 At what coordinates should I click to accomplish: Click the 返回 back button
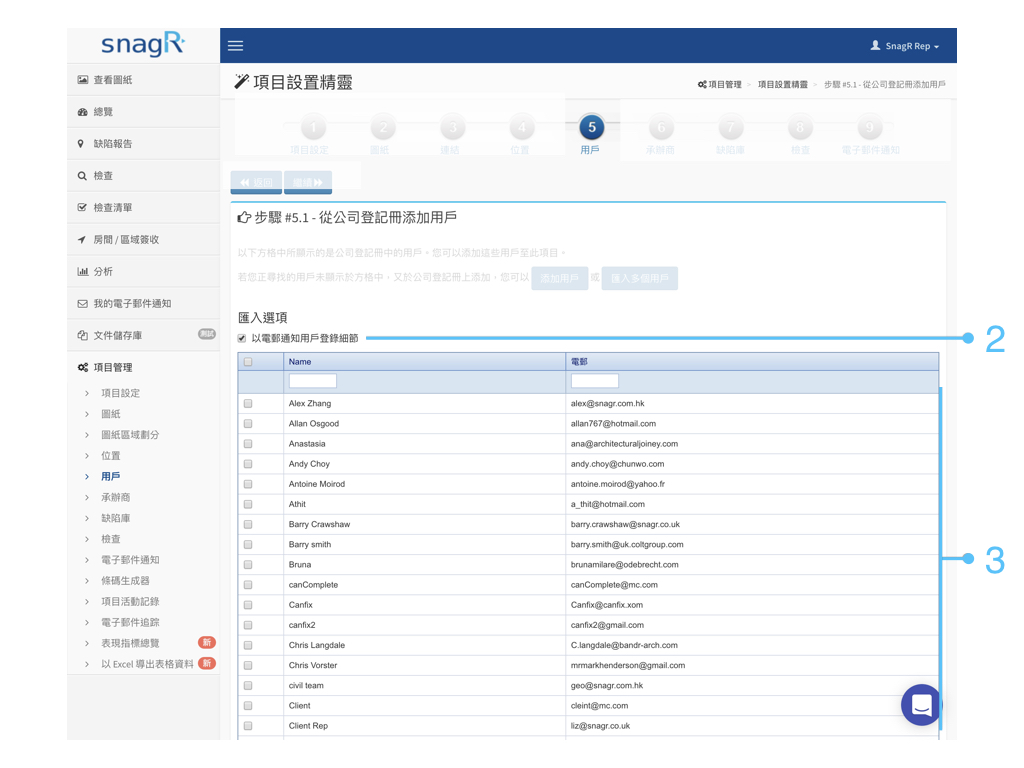click(x=256, y=182)
